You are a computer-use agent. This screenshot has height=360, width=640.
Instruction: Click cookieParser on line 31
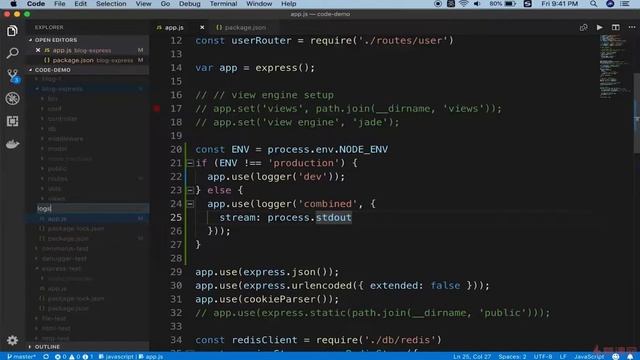(x=280, y=299)
